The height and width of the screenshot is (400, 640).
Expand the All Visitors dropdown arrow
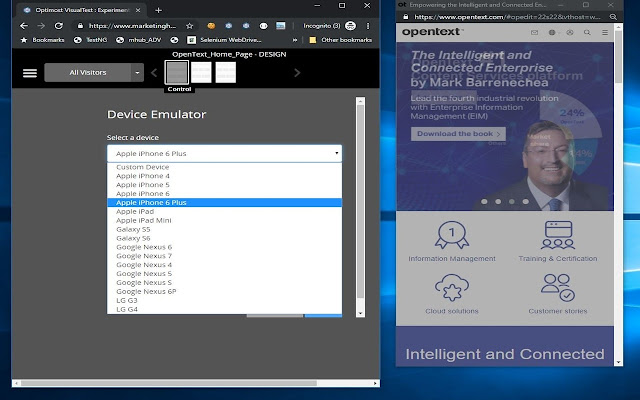[138, 73]
